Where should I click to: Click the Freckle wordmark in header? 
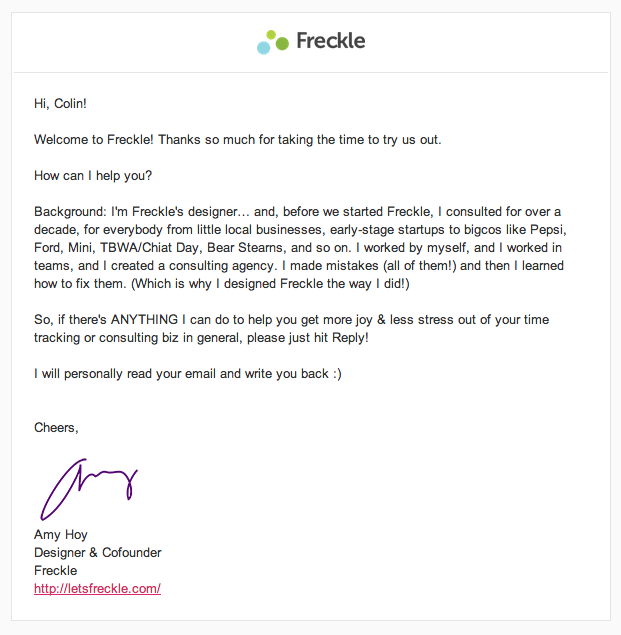[331, 41]
